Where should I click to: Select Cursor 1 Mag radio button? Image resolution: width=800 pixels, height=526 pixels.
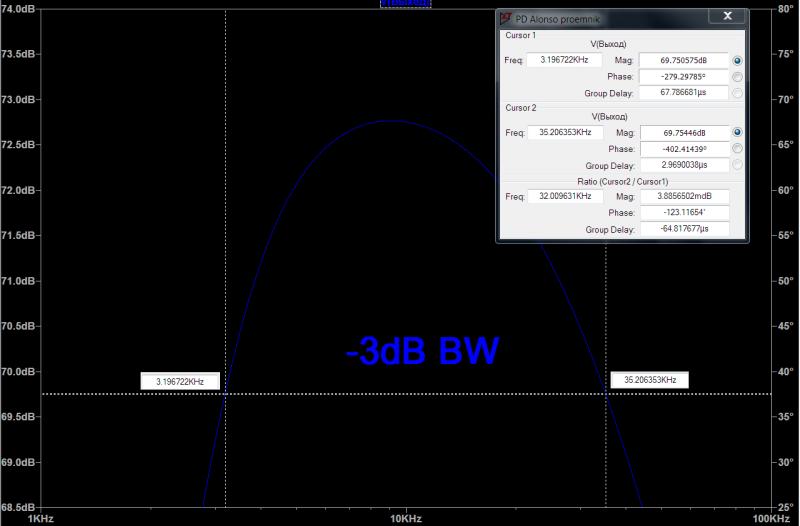[737, 61]
